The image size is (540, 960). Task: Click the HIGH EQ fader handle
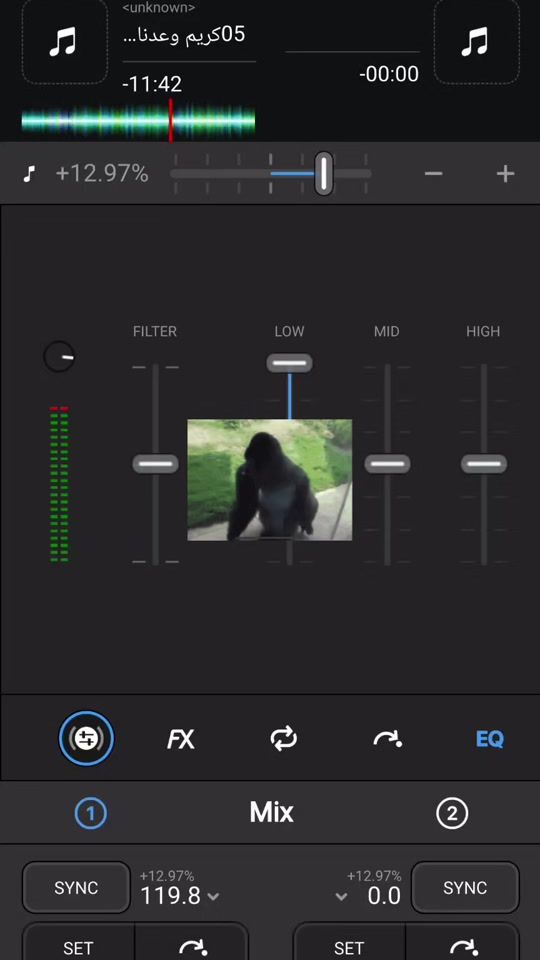[x=484, y=463]
